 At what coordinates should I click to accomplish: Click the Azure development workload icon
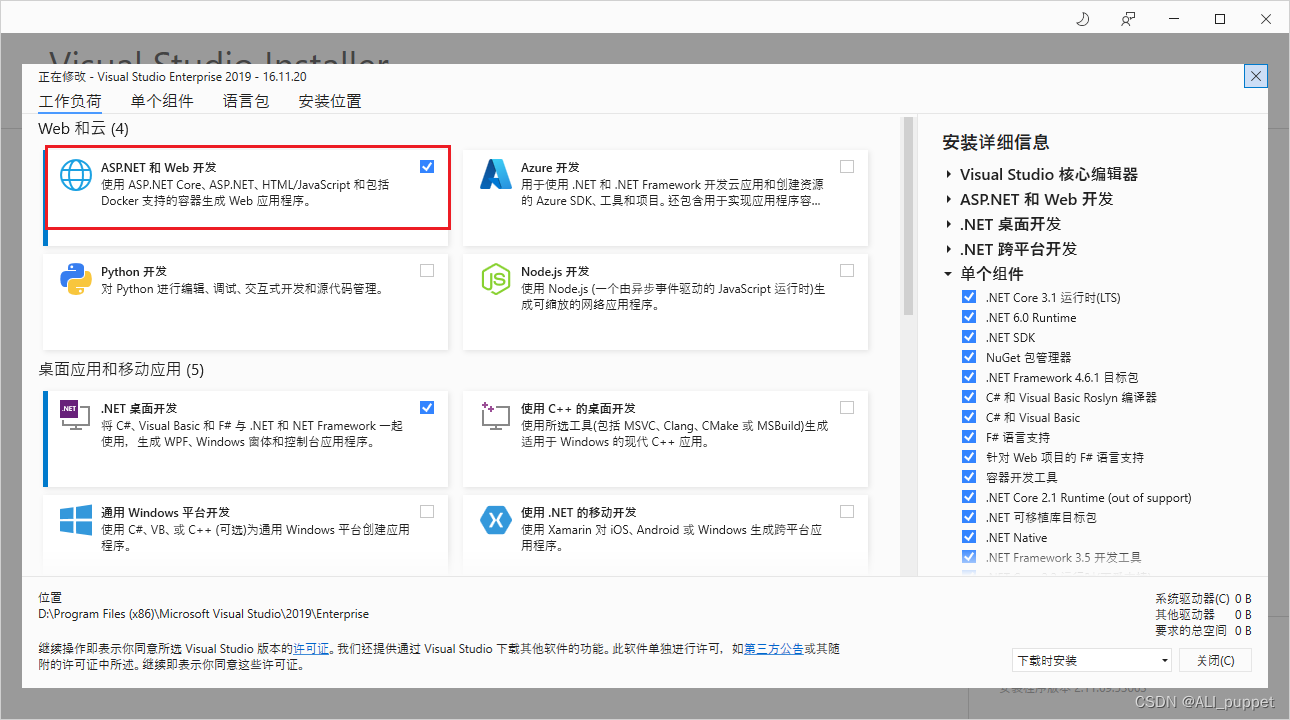[496, 175]
